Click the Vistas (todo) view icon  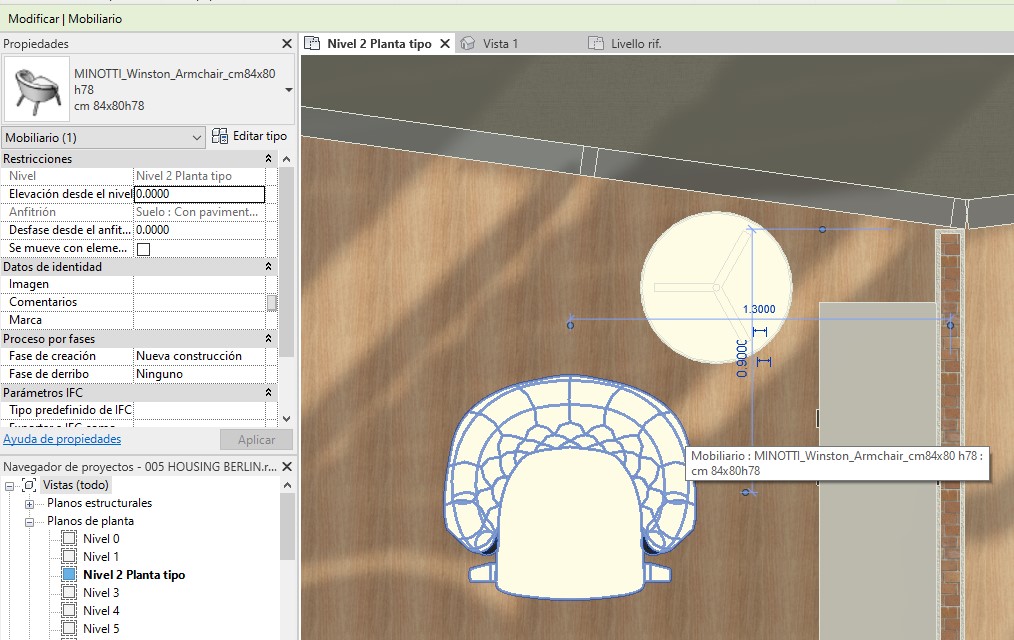(30, 485)
